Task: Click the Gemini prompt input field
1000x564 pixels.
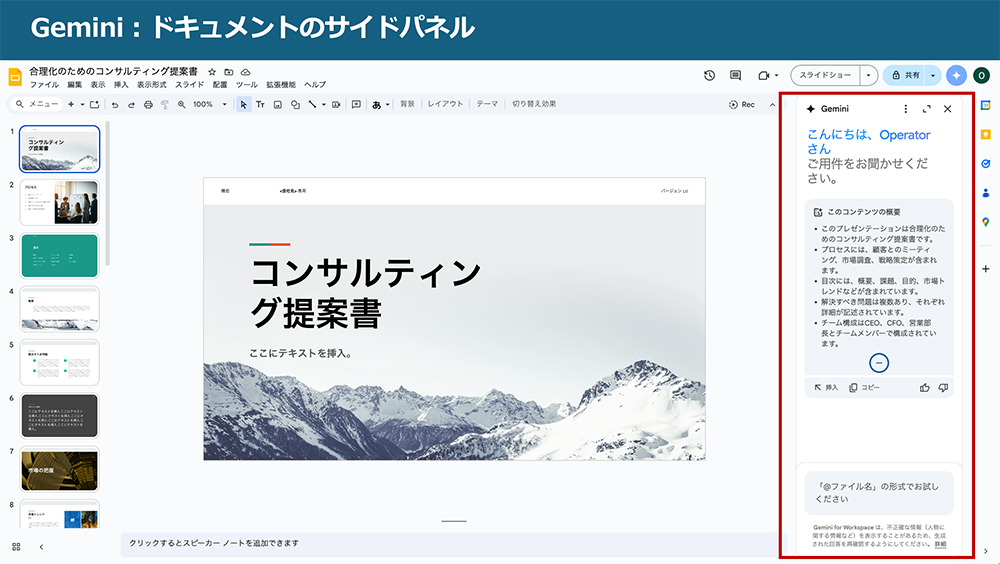Action: click(x=879, y=493)
